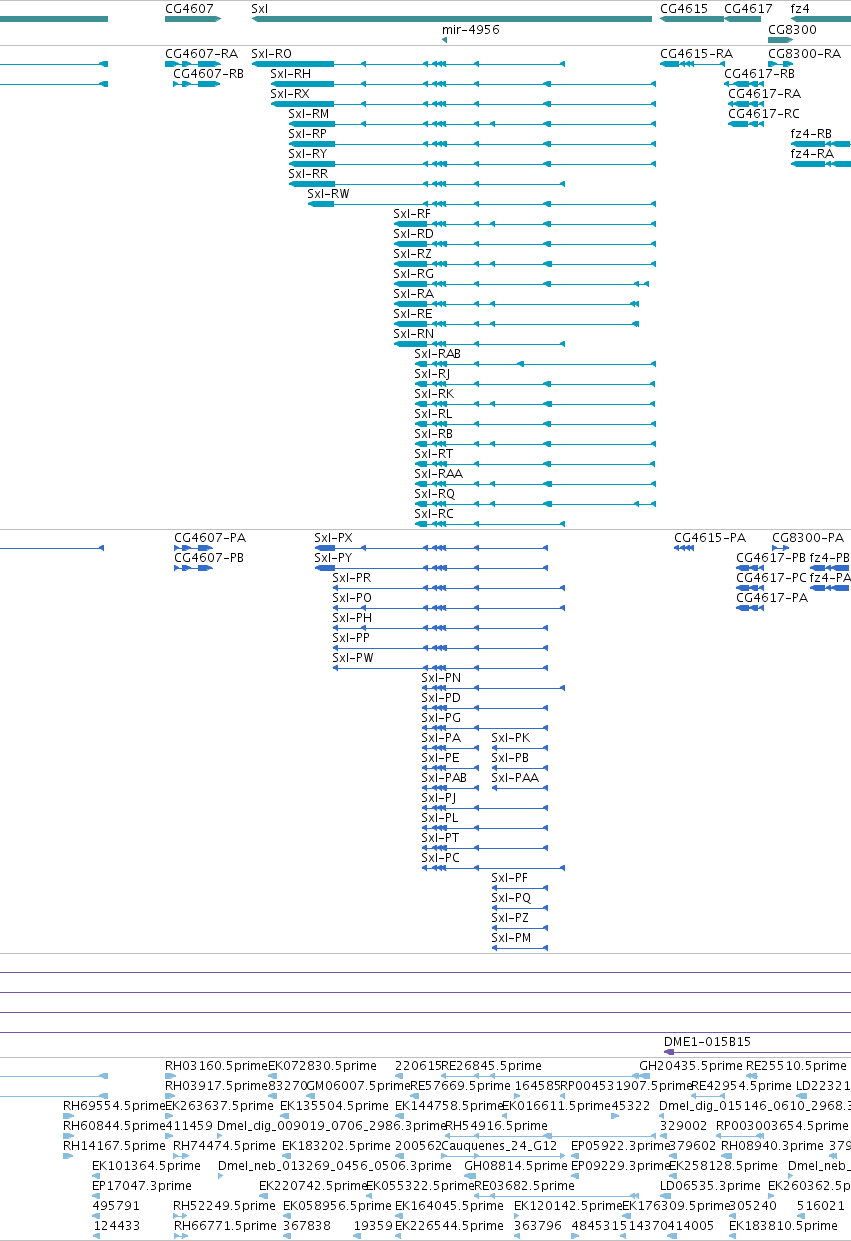Select the fz4 gene label
The height and width of the screenshot is (1241, 851).
pyautogui.click(x=800, y=8)
